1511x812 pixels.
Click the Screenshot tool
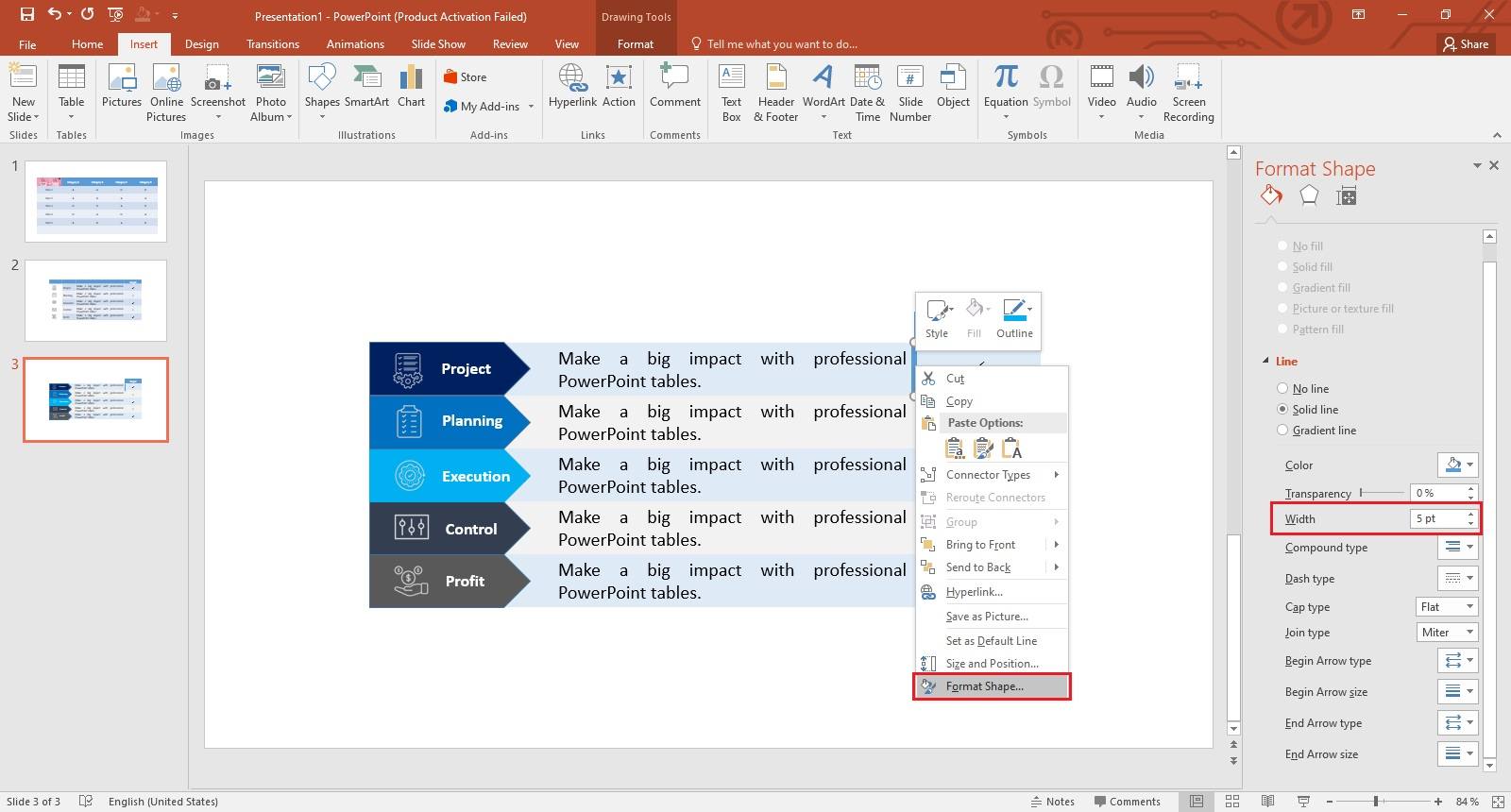[218, 93]
